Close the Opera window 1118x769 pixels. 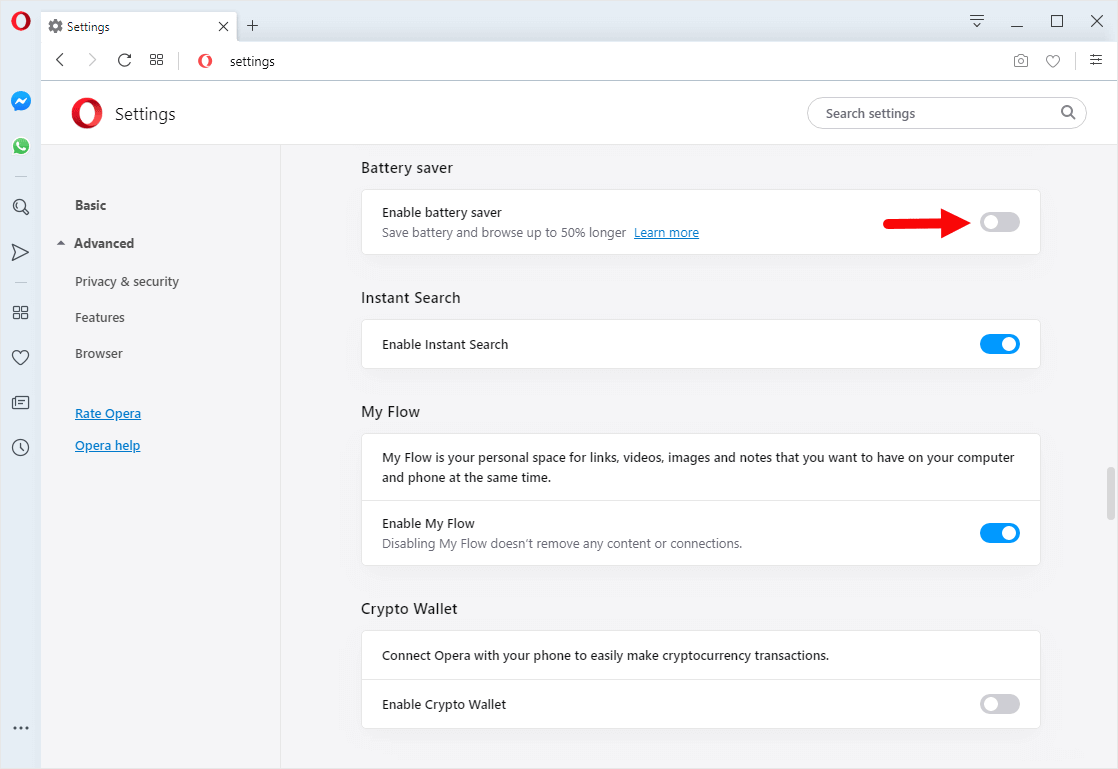click(1097, 21)
